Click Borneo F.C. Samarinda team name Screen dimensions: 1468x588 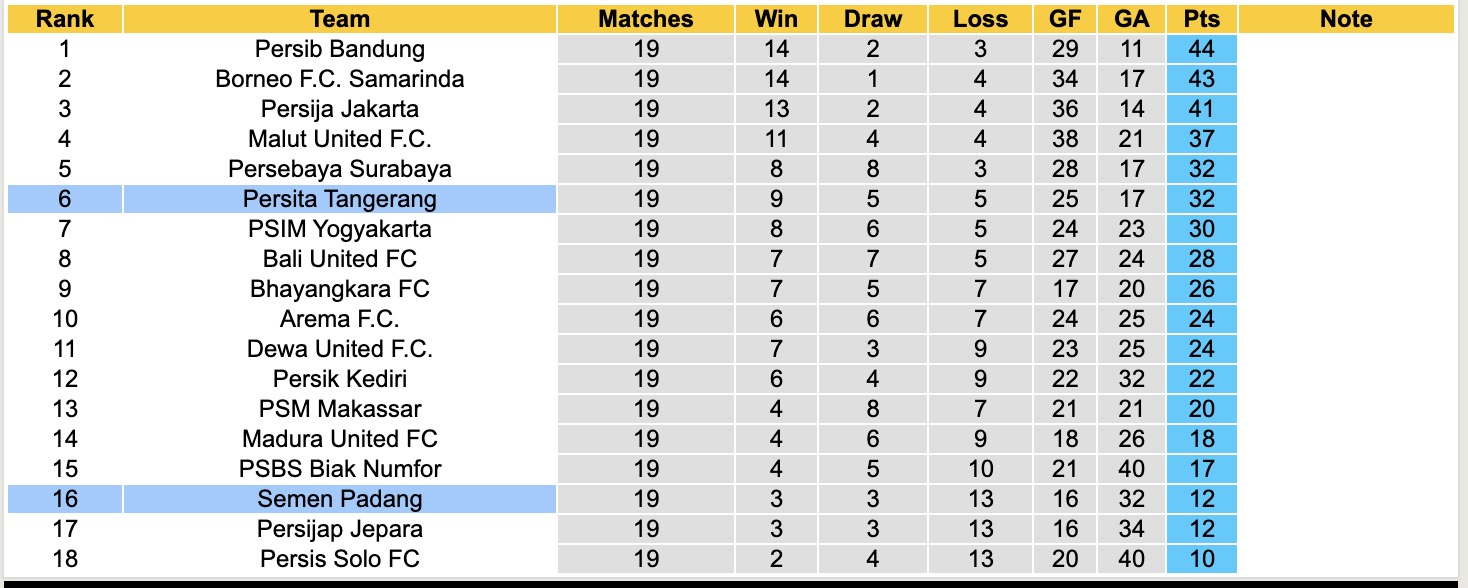coord(340,79)
